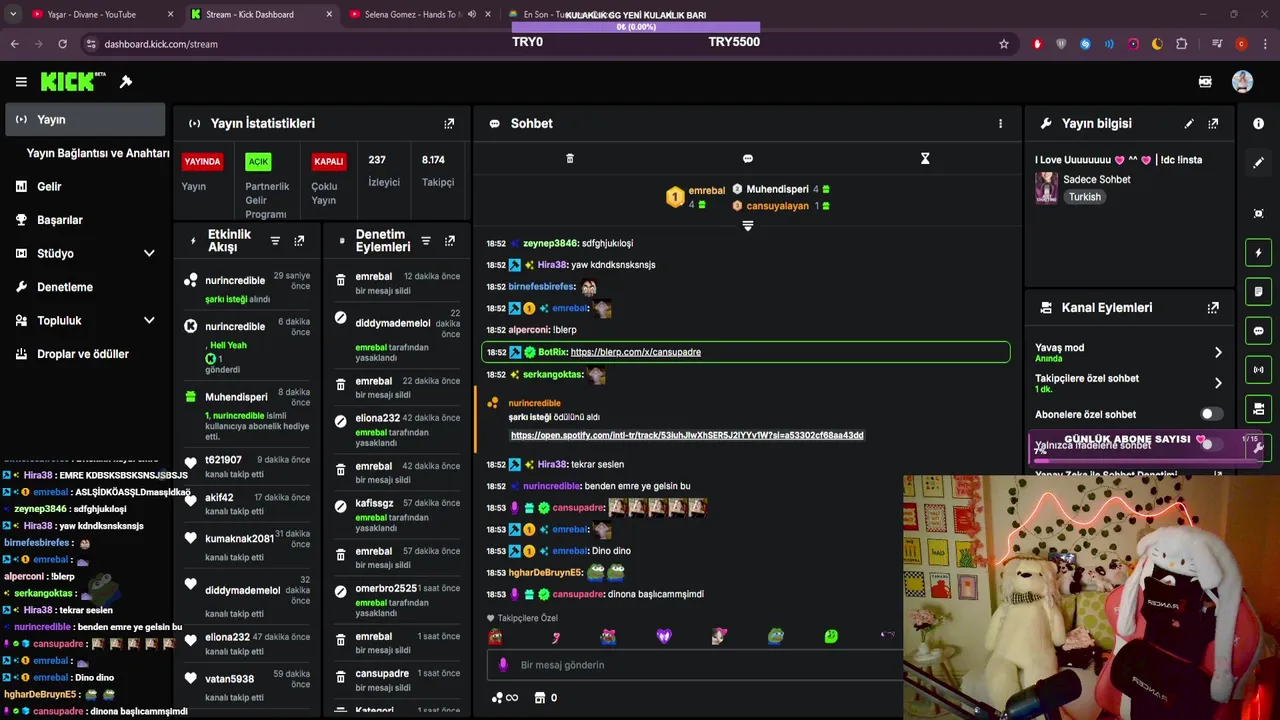
Task: Click the trash icon in the chat toolbar
Action: point(570,159)
